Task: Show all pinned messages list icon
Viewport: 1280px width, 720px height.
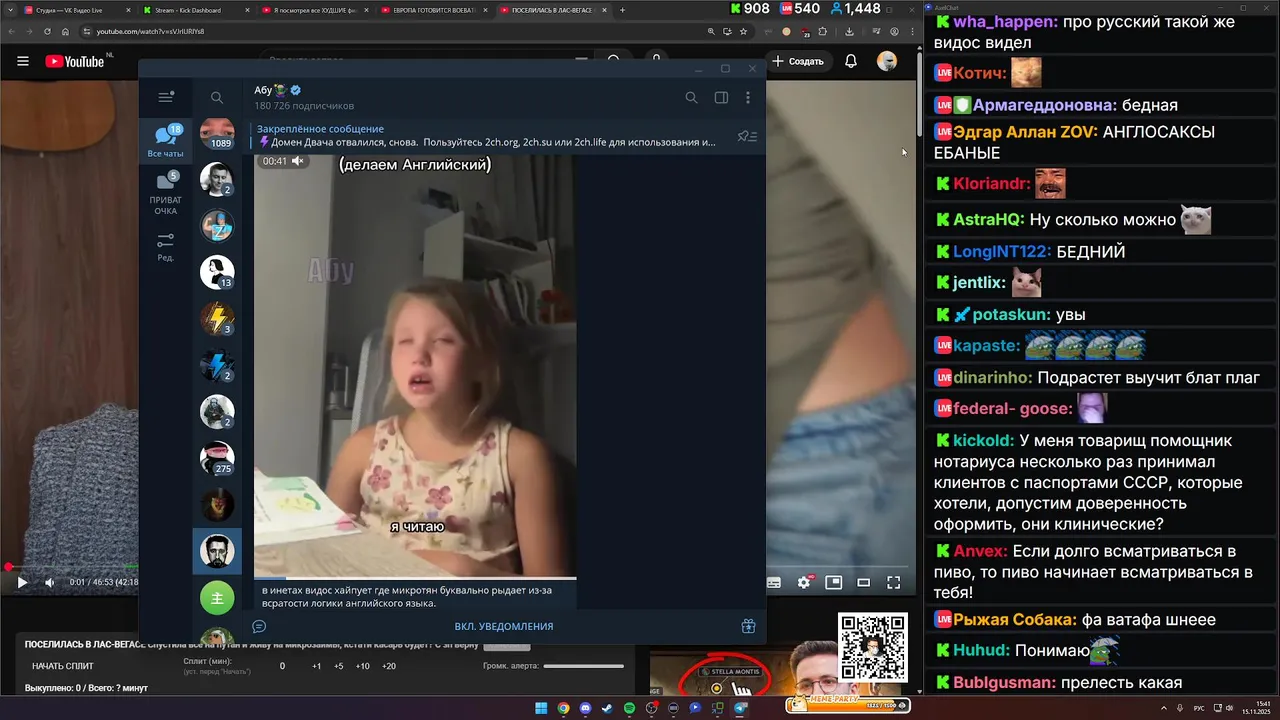Action: (x=747, y=136)
